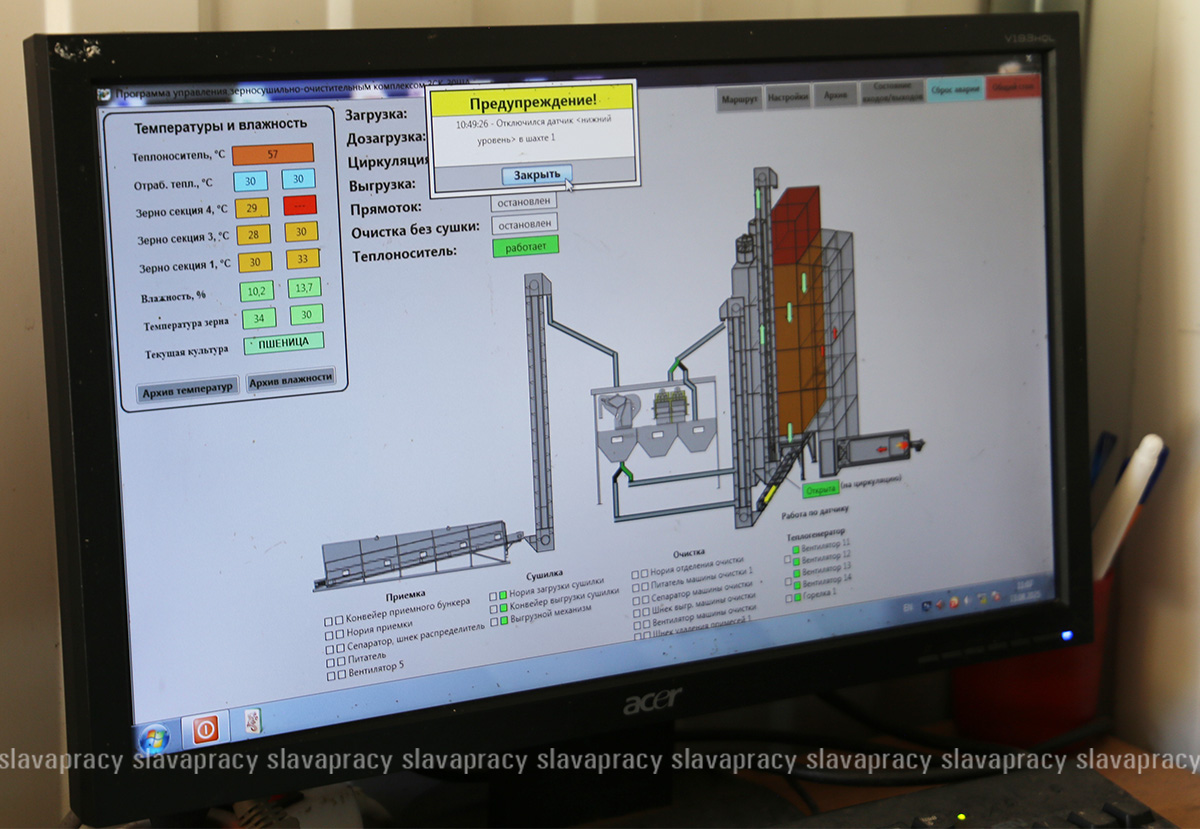Click the Очистка section heading
This screenshot has height=829, width=1200.
pyautogui.click(x=688, y=551)
